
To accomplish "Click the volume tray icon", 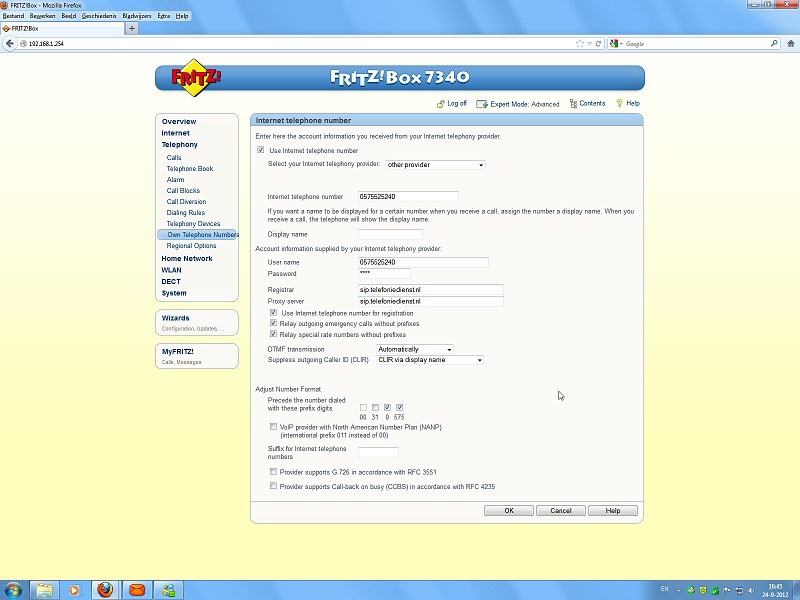I will [751, 590].
